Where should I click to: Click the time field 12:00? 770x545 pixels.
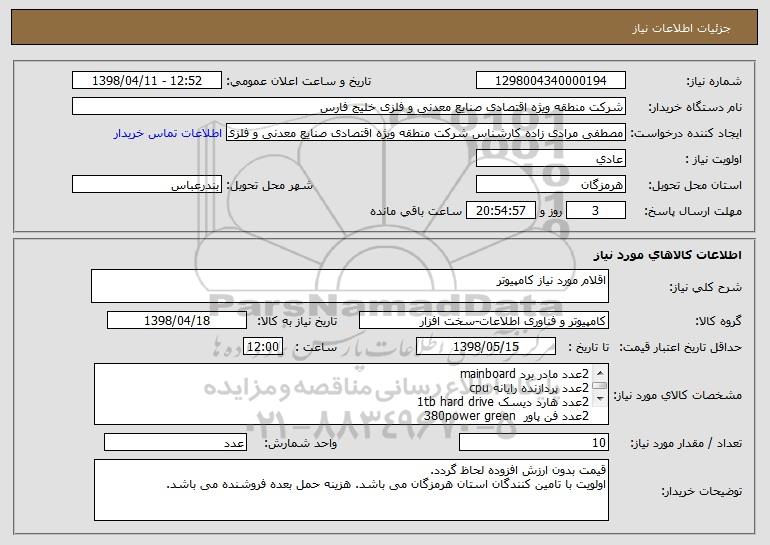tap(263, 347)
